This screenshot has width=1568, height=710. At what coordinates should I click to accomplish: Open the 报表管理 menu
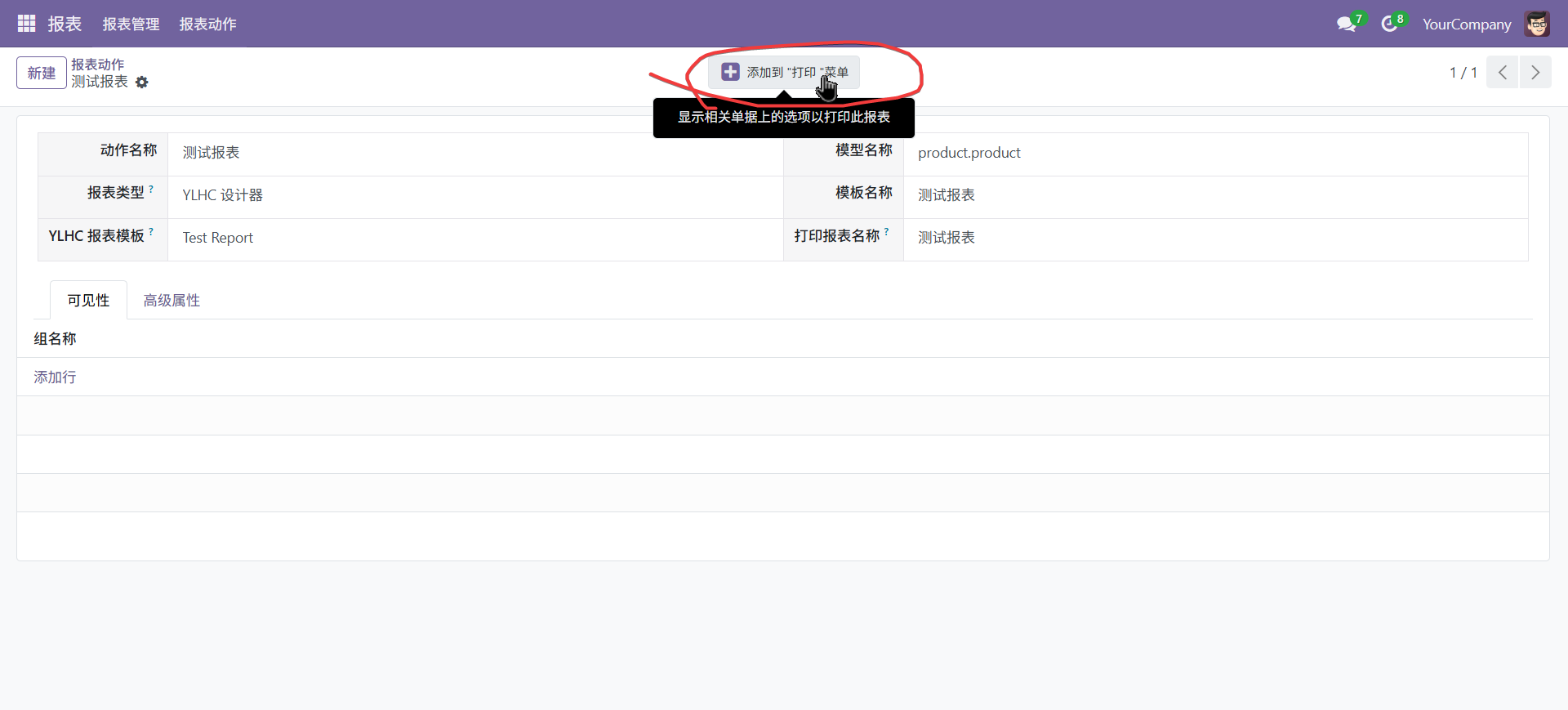pos(131,25)
